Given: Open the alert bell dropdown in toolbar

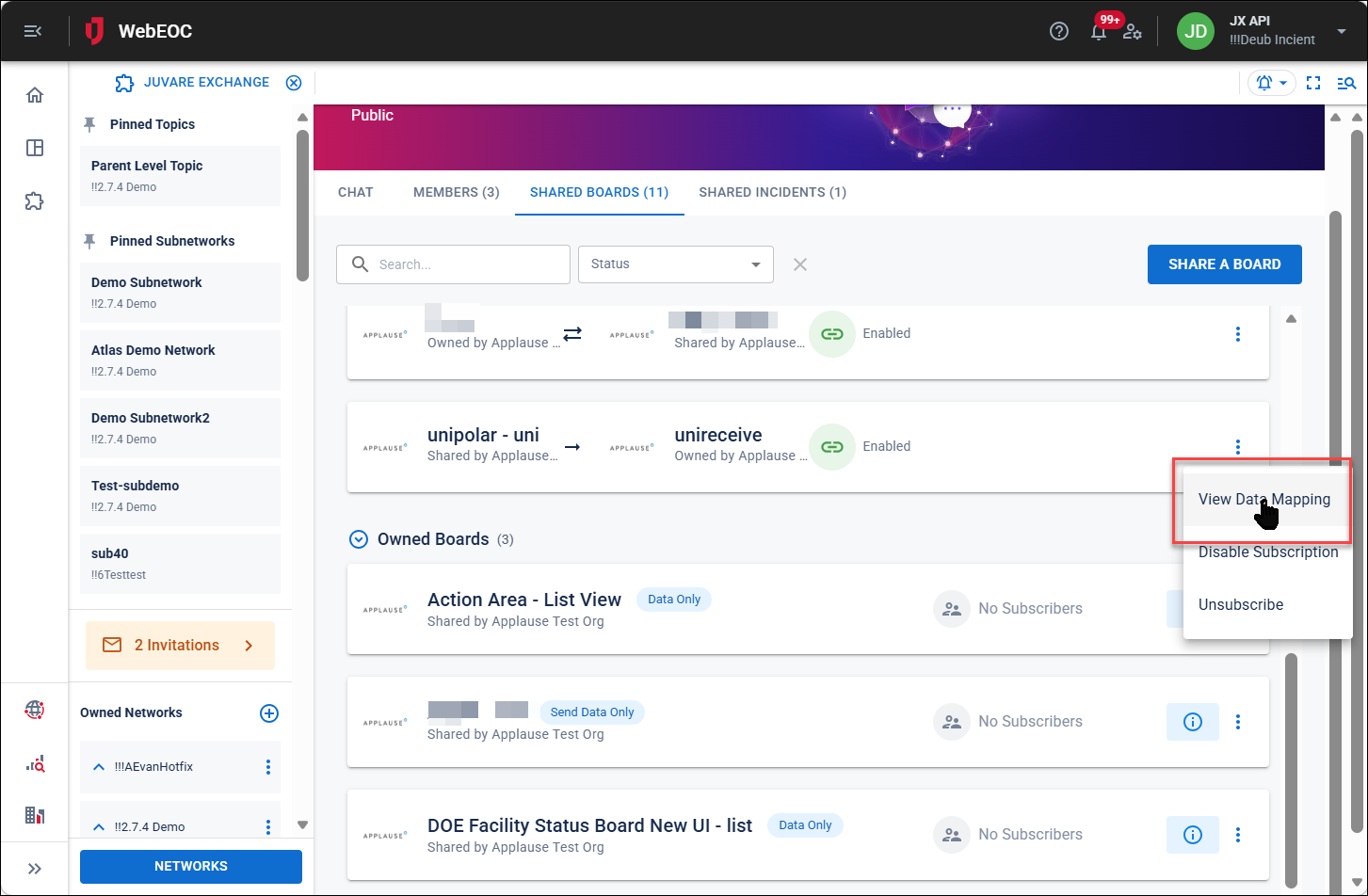Looking at the screenshot, I should click(x=1271, y=83).
